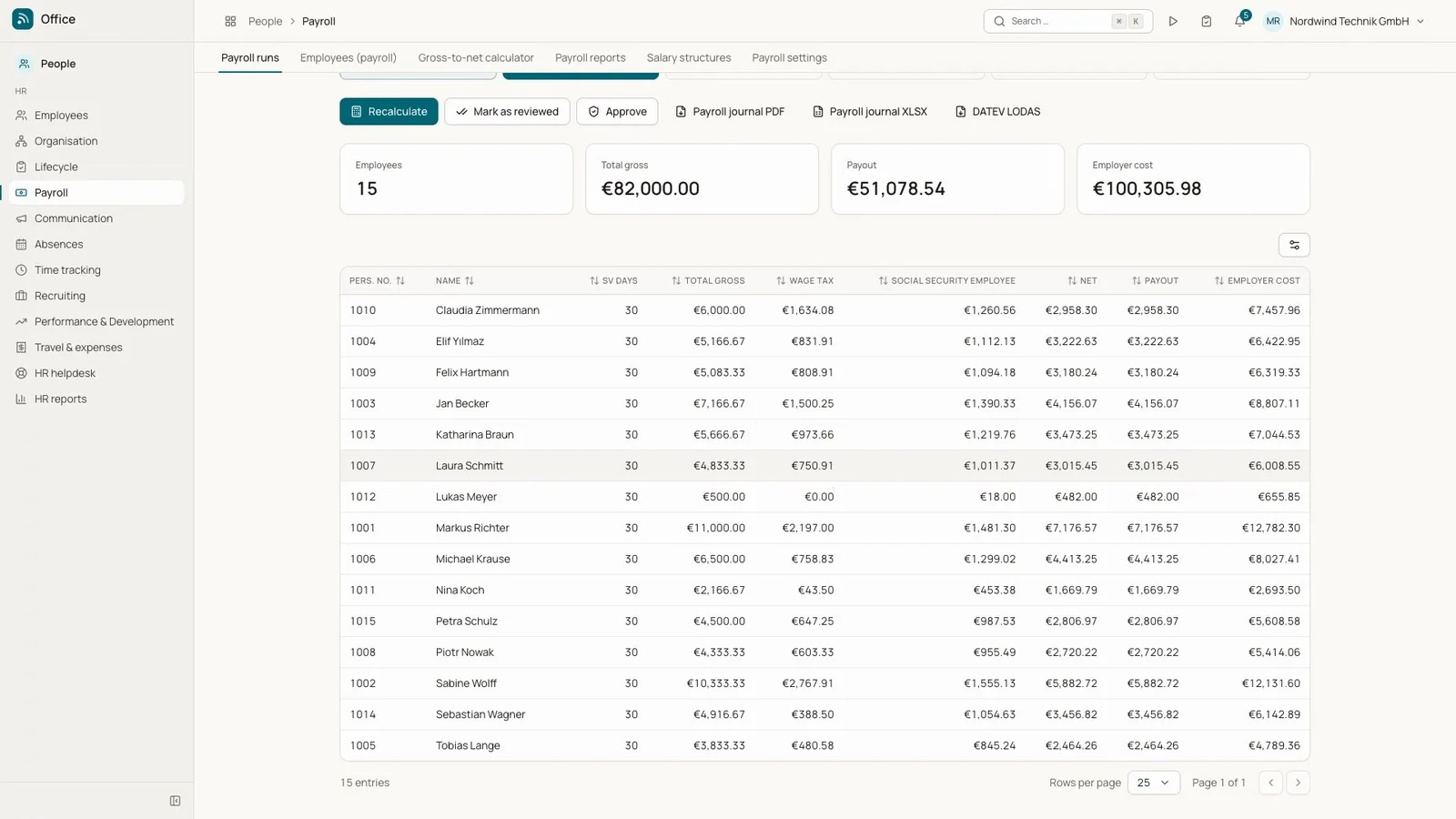Open the Payroll settings tab
This screenshot has width=1456, height=819.
[789, 57]
